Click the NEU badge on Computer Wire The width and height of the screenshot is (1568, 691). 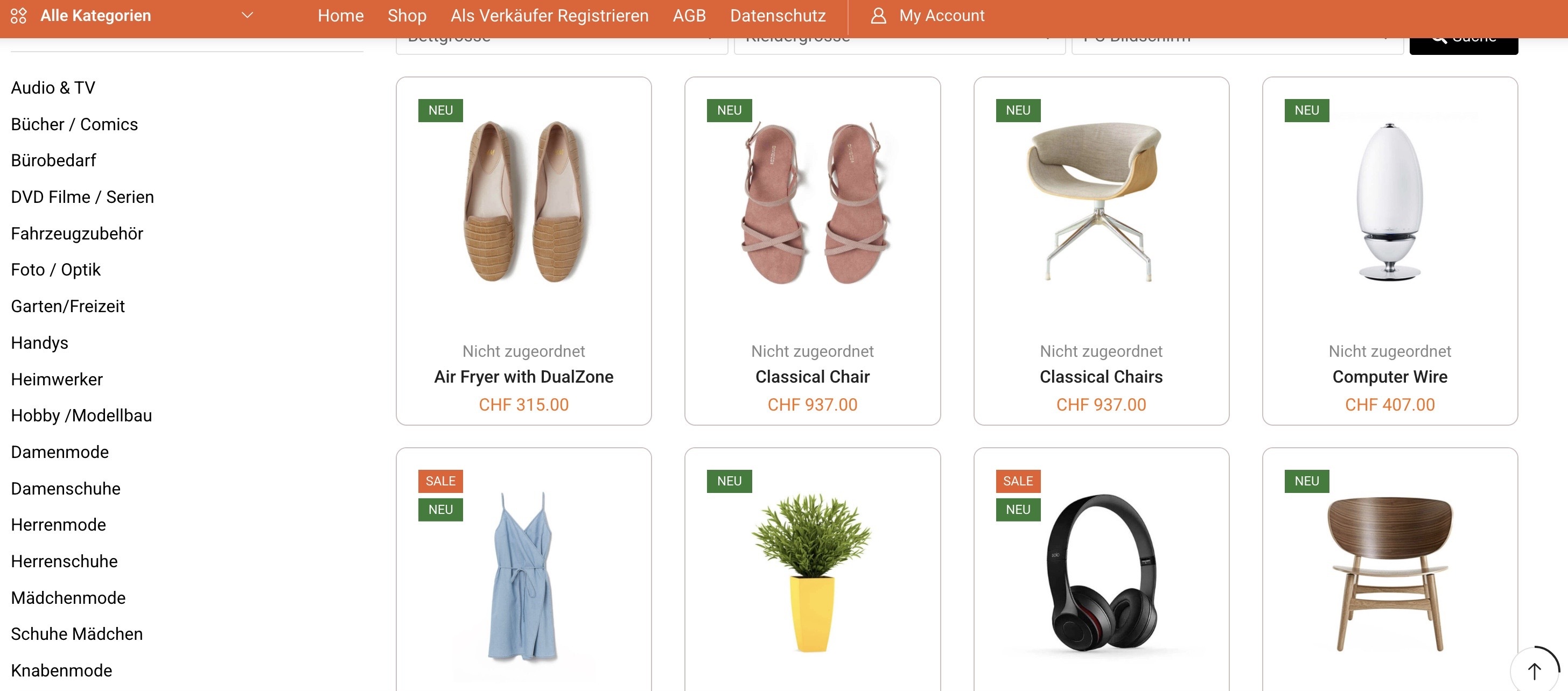(1306, 111)
